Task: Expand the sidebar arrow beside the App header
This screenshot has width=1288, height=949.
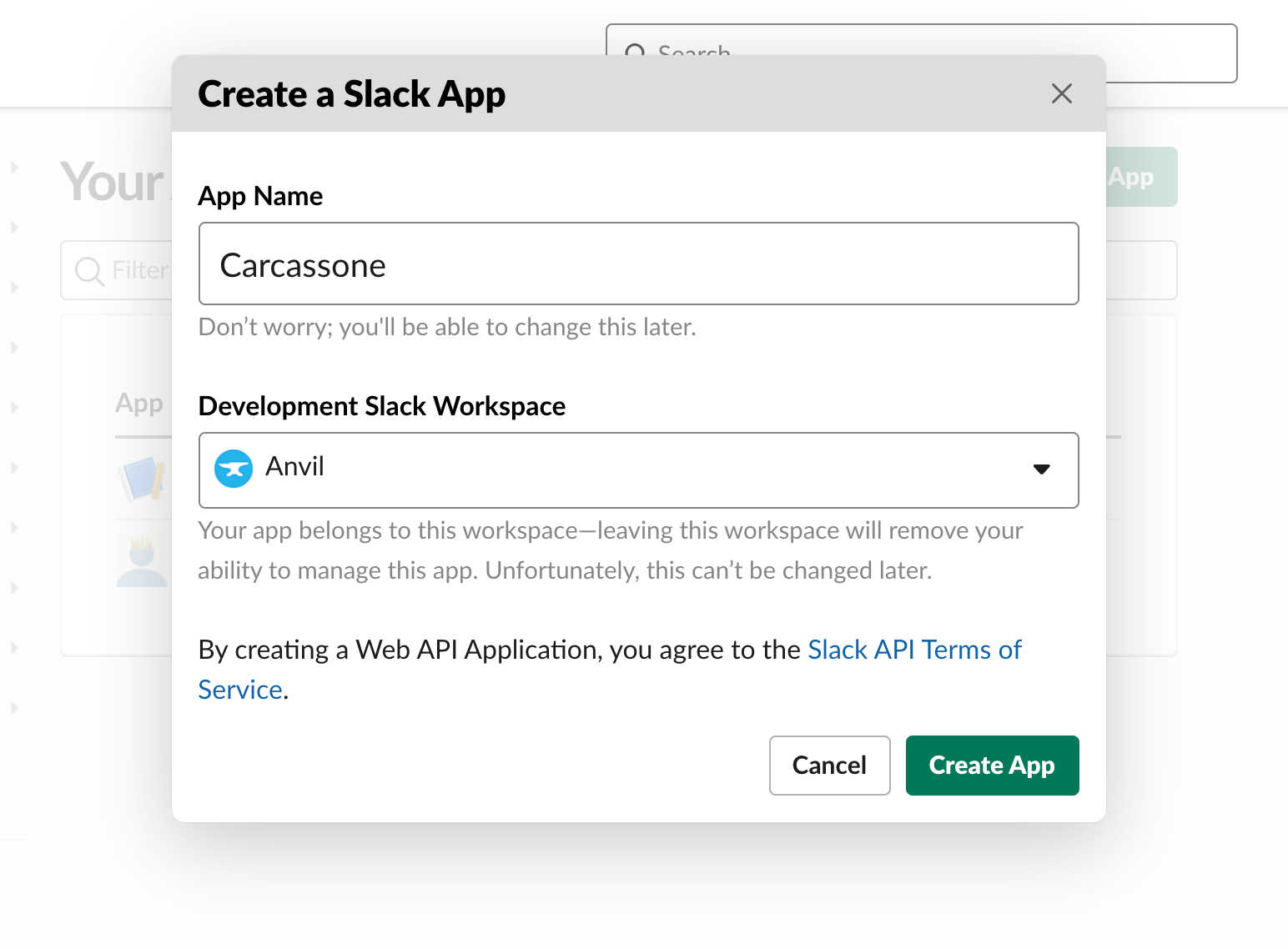Action: coord(14,408)
